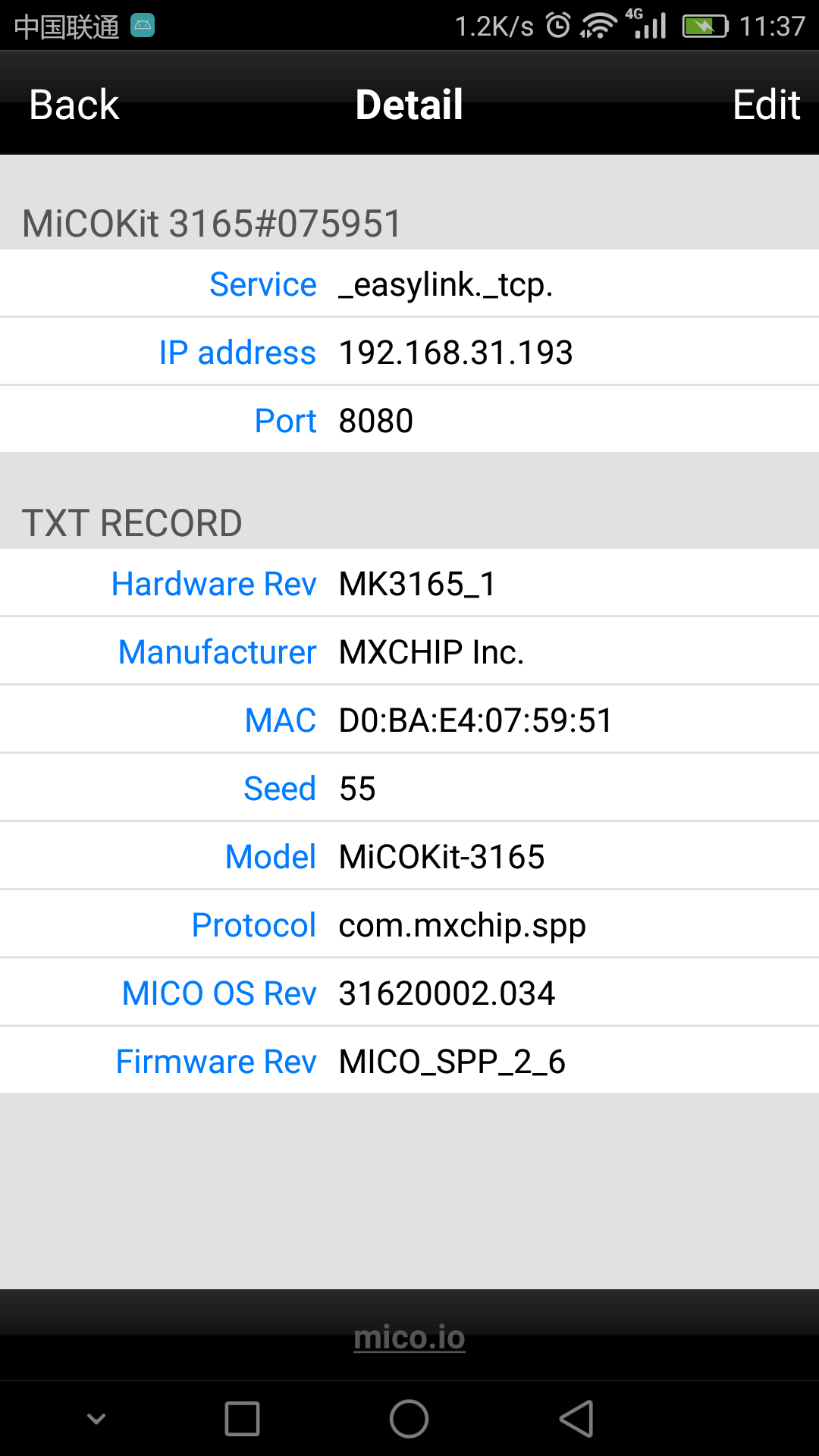
Task: Tap the Service _easylink._tcp. row
Action: [409, 284]
